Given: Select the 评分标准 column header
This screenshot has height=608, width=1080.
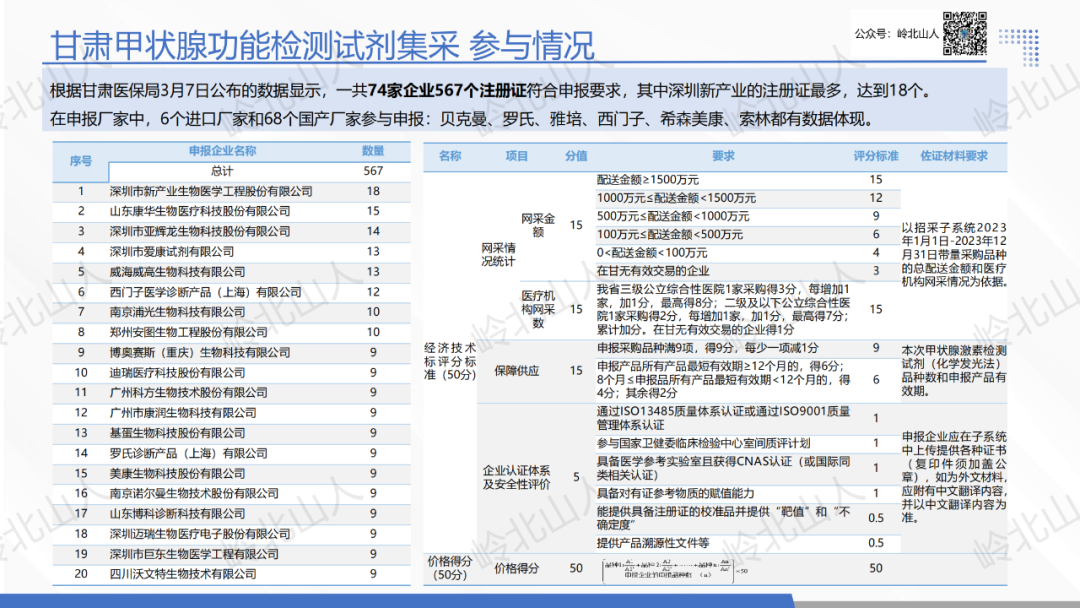Looking at the screenshot, I should click(x=876, y=156).
